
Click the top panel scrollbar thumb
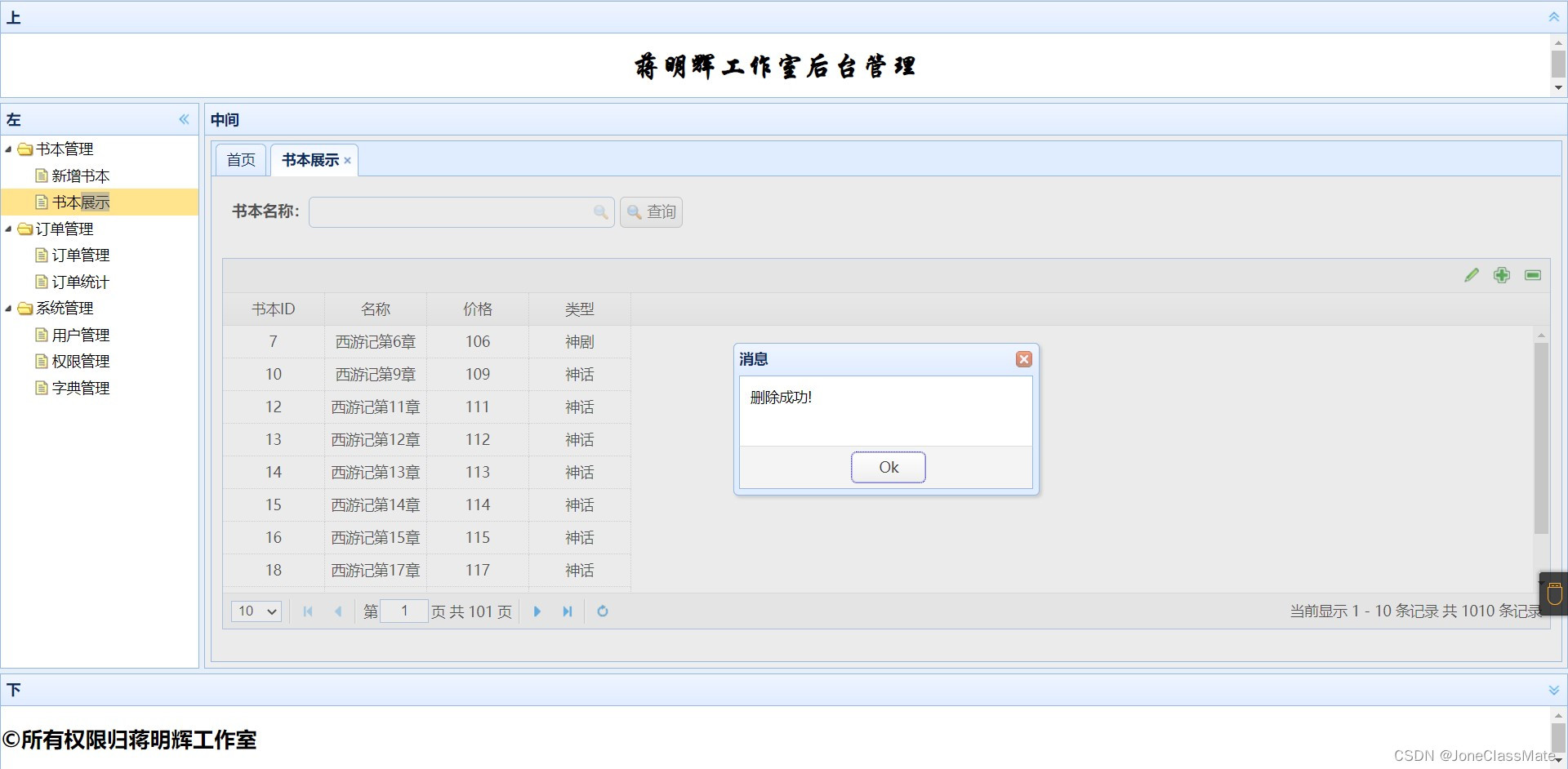click(x=1558, y=64)
